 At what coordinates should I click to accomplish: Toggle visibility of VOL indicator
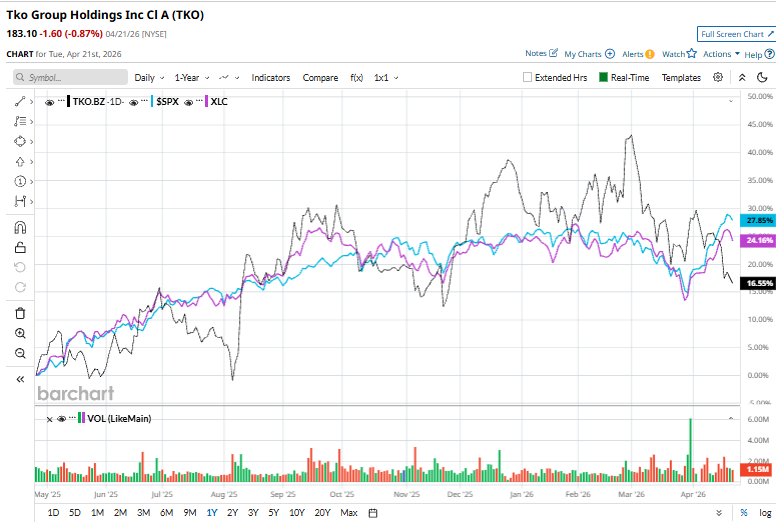tap(61, 419)
